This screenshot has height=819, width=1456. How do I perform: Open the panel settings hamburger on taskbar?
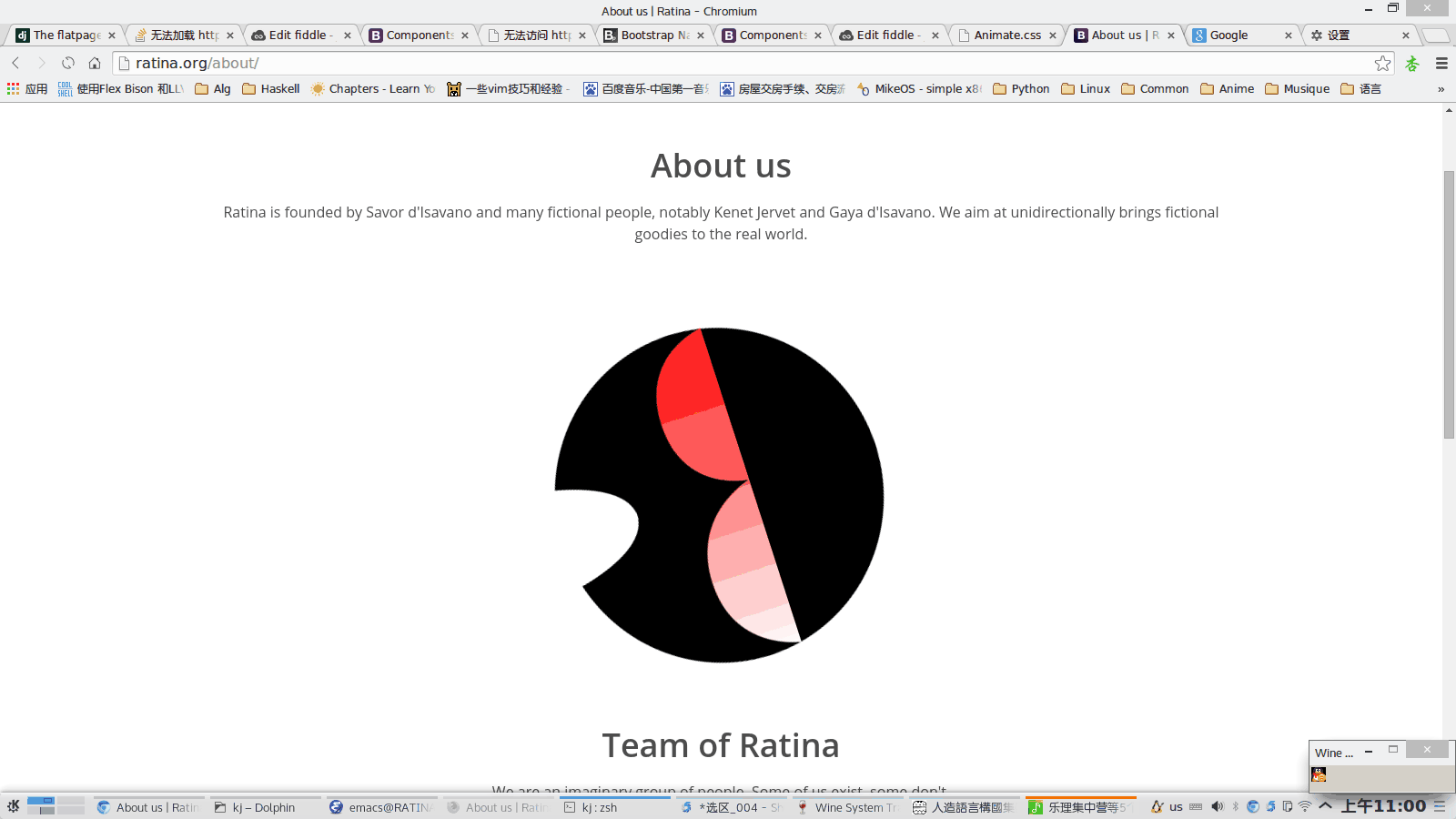pos(1440,806)
